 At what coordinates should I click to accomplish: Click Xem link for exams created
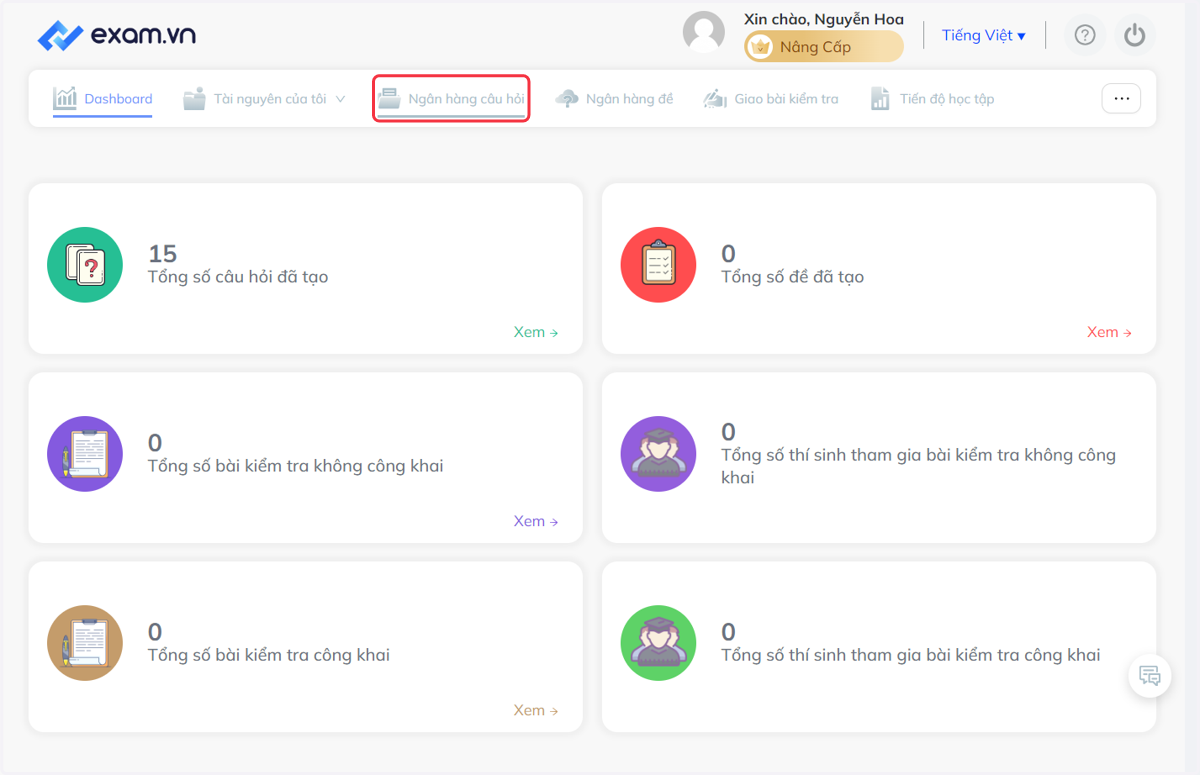click(1109, 332)
